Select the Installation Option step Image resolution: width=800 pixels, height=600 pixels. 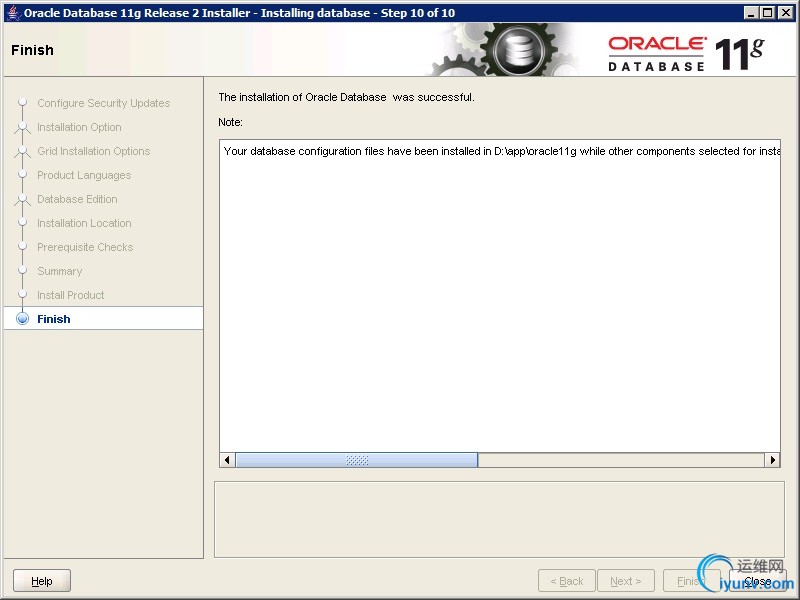79,127
